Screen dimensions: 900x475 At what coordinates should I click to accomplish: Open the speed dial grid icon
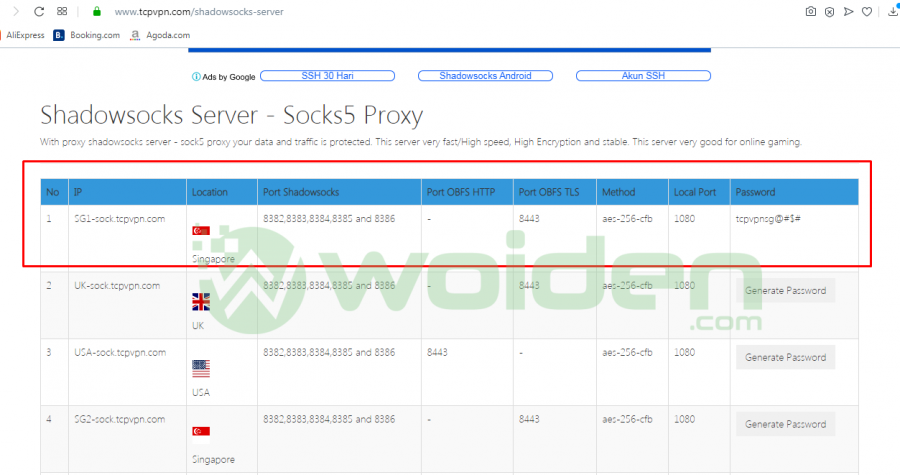[x=62, y=11]
